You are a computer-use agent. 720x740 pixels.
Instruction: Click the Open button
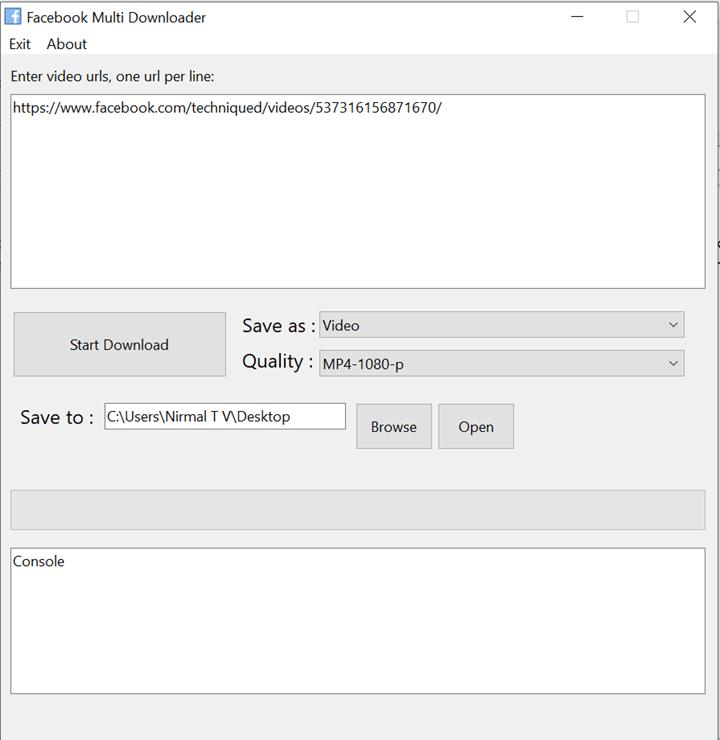pyautogui.click(x=476, y=426)
